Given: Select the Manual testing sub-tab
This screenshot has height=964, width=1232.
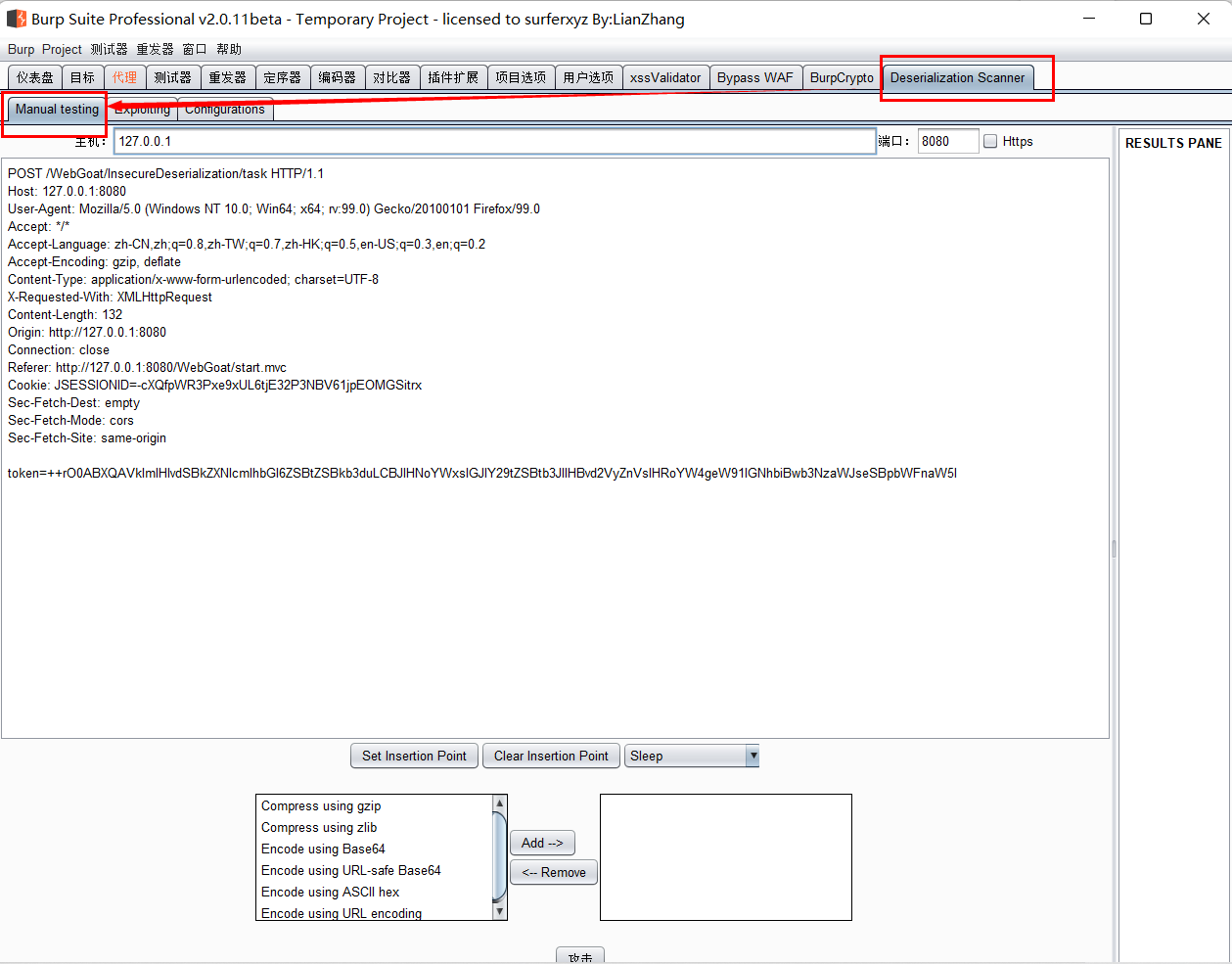Looking at the screenshot, I should [x=57, y=109].
